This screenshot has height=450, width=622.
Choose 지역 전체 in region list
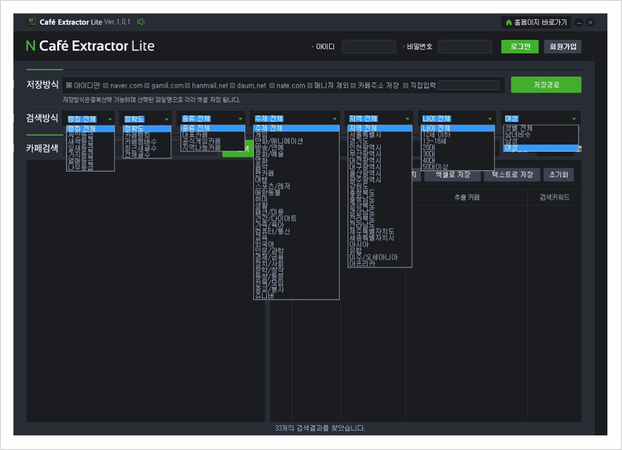380,128
